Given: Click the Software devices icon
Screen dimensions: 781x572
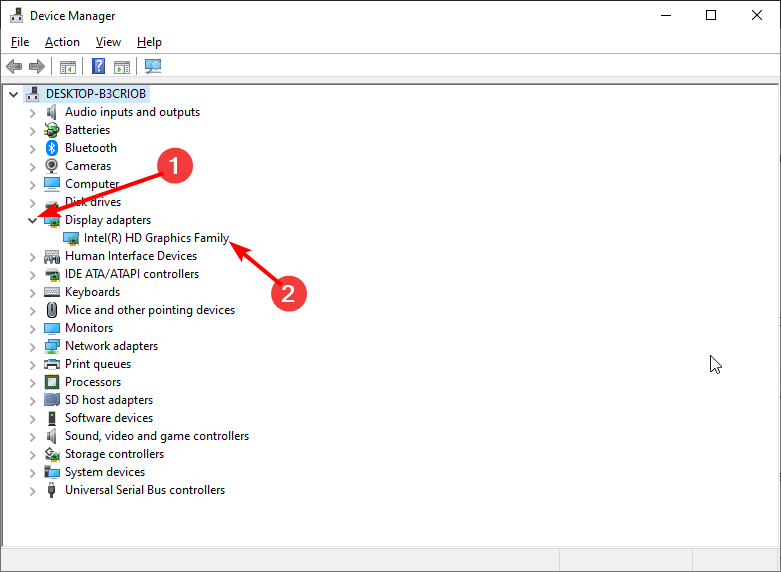Looking at the screenshot, I should click(x=52, y=418).
